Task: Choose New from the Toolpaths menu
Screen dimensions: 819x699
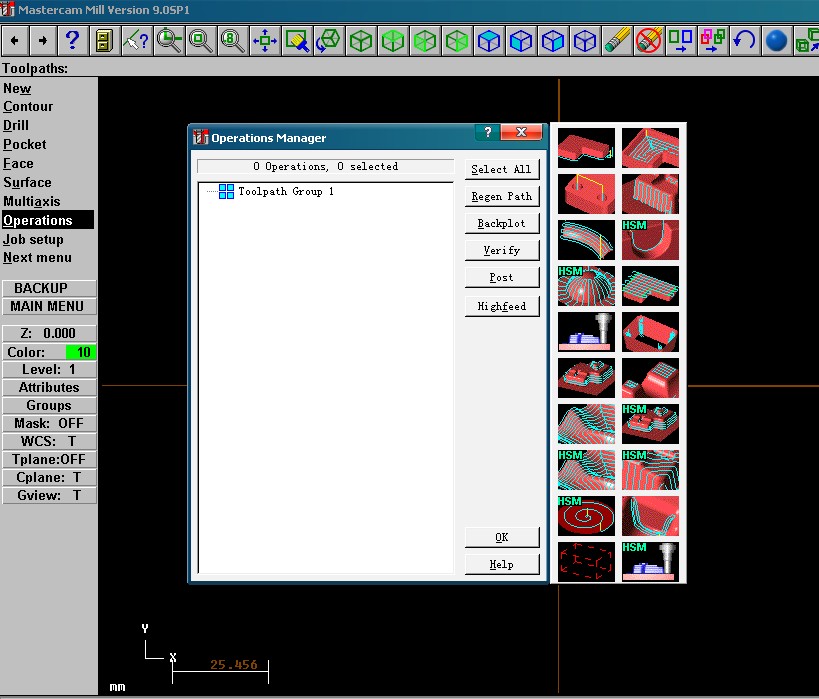Action: 17,88
